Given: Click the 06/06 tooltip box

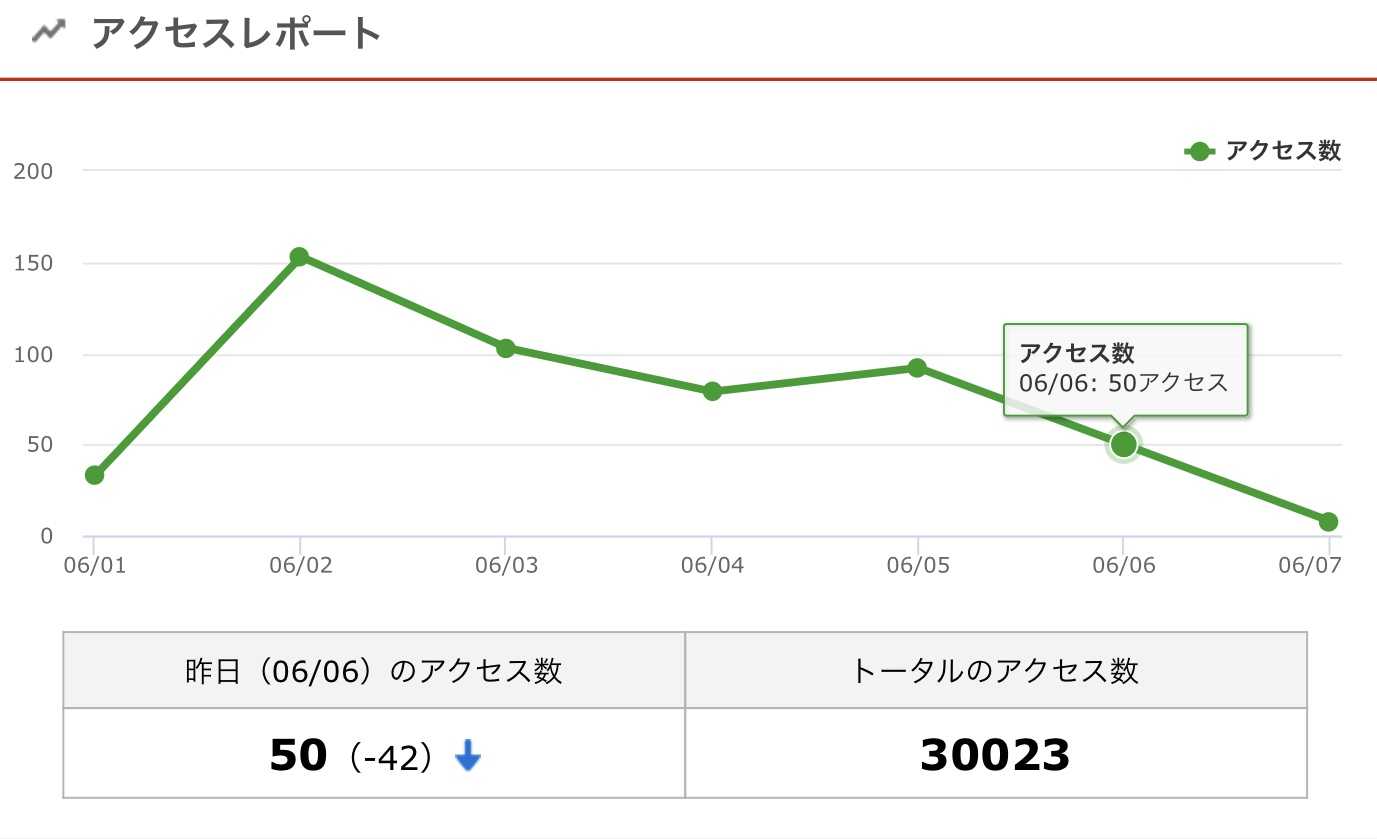Looking at the screenshot, I should click(1125, 368).
